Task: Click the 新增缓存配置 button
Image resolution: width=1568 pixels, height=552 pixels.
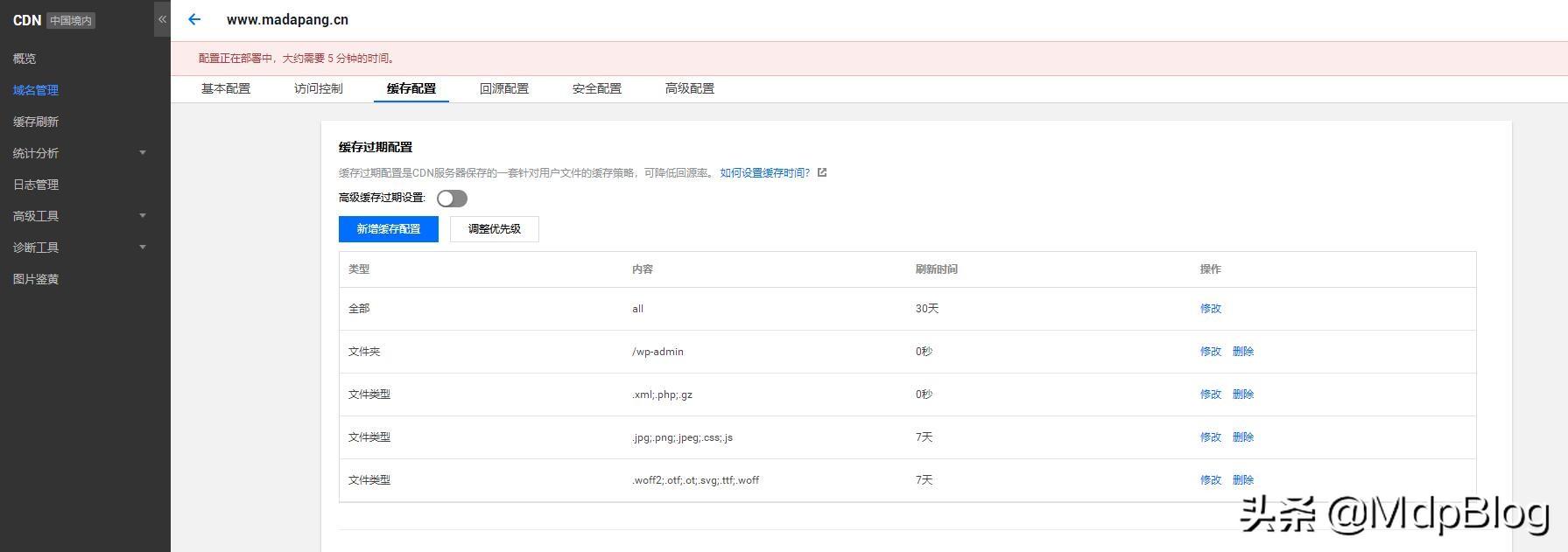Action: [x=389, y=229]
